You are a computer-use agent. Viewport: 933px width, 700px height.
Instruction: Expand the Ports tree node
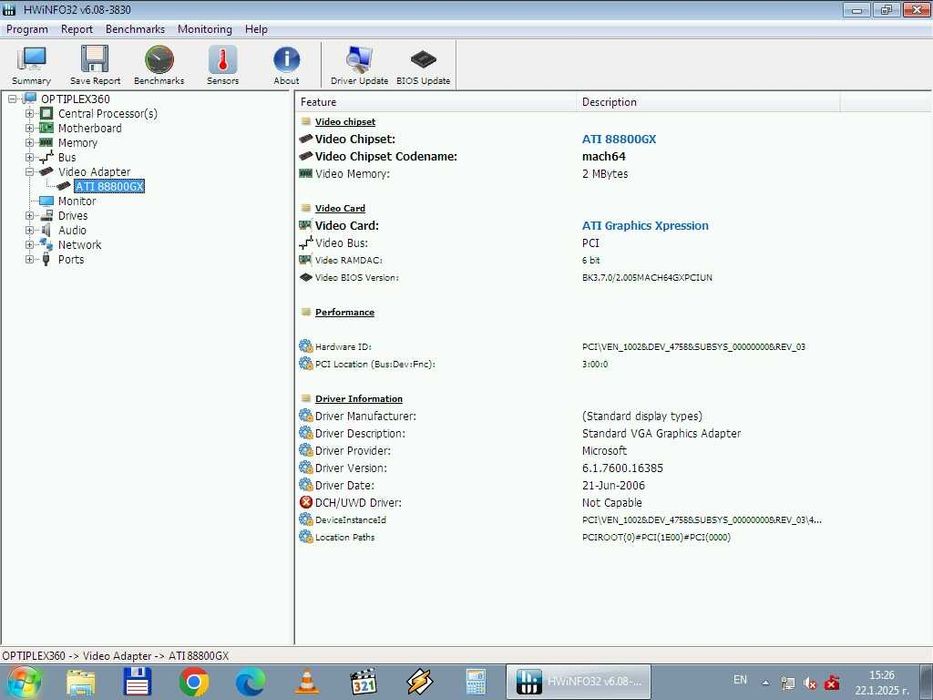29,259
